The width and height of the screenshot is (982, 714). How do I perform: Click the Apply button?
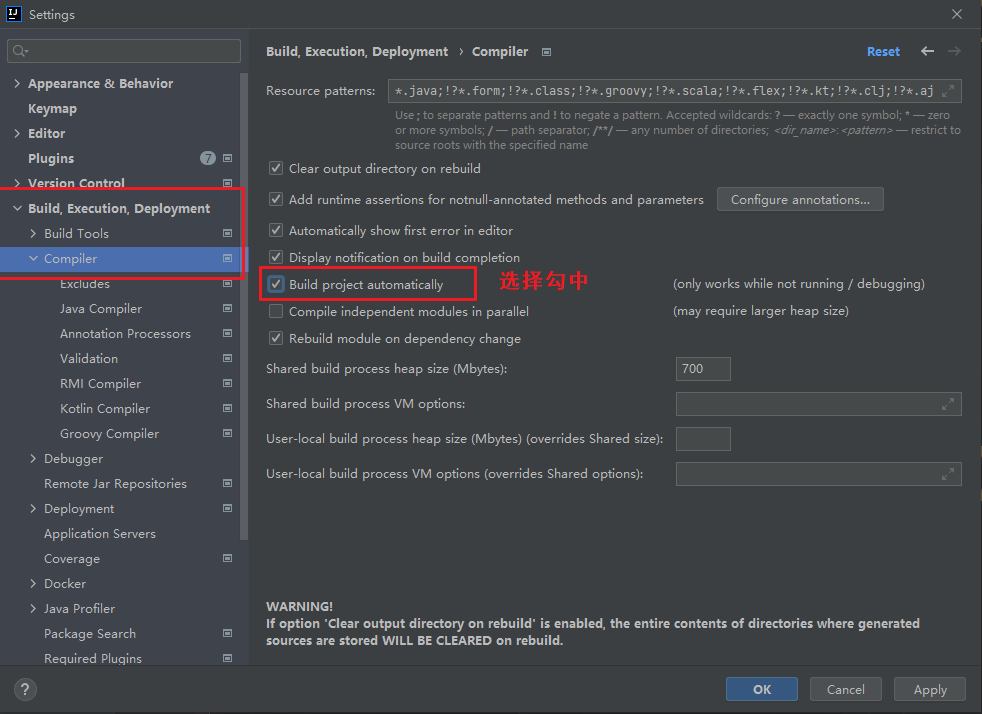click(930, 689)
